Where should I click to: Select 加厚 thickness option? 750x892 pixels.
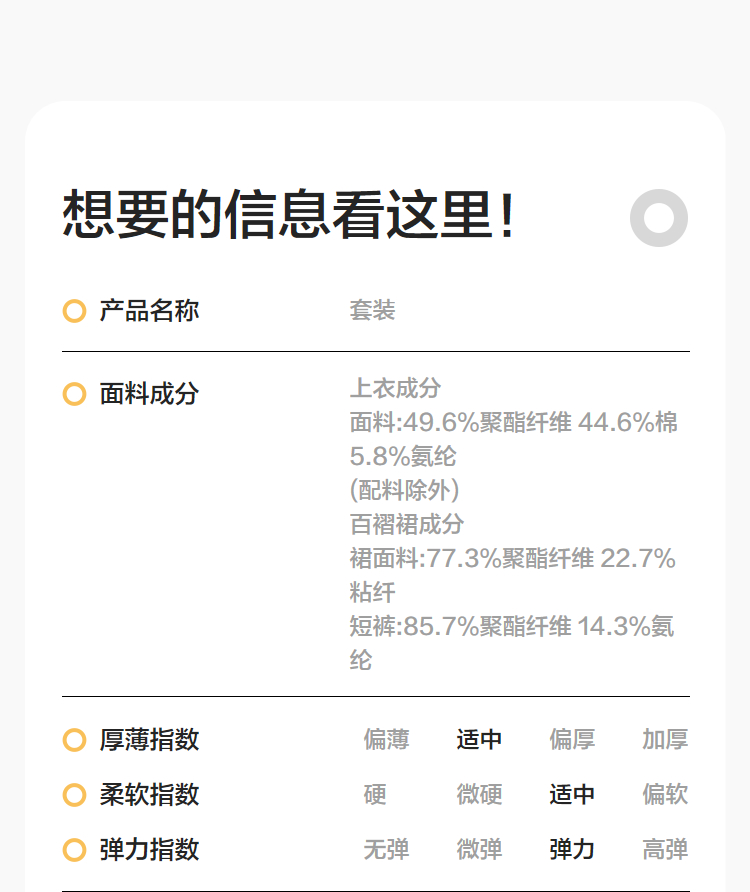click(x=665, y=740)
